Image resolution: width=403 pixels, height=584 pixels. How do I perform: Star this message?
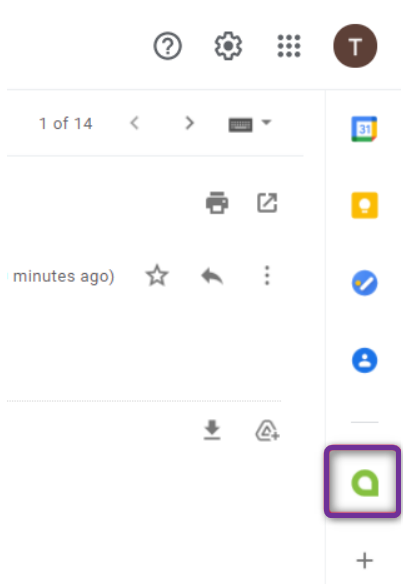point(157,276)
